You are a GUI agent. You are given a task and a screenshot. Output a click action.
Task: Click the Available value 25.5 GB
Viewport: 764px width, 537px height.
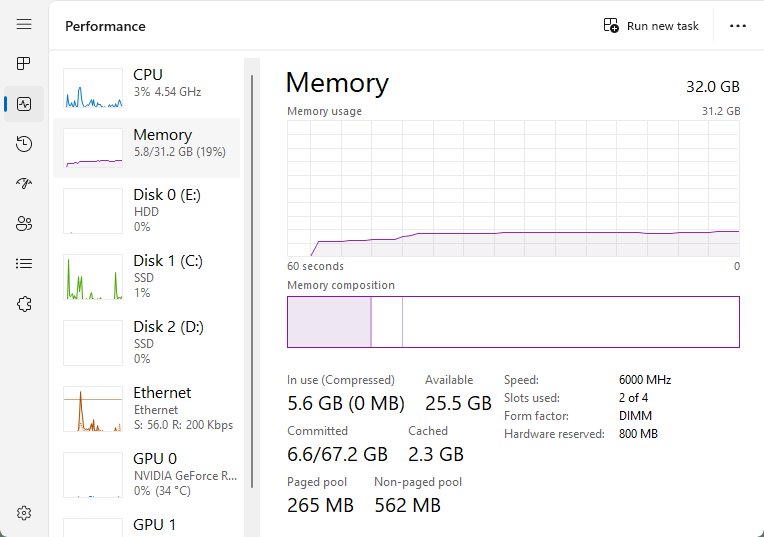[458, 403]
